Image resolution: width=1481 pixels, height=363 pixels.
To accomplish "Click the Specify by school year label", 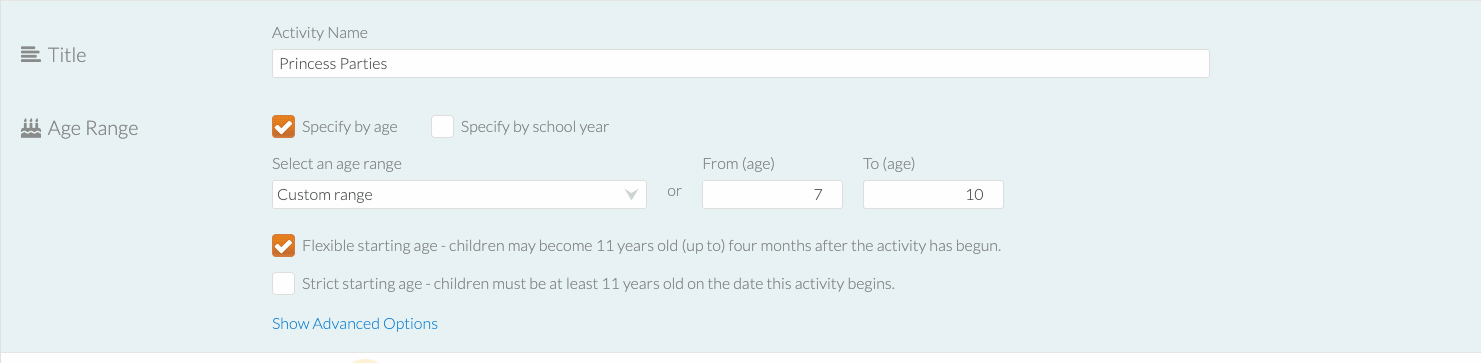I will tap(535, 127).
